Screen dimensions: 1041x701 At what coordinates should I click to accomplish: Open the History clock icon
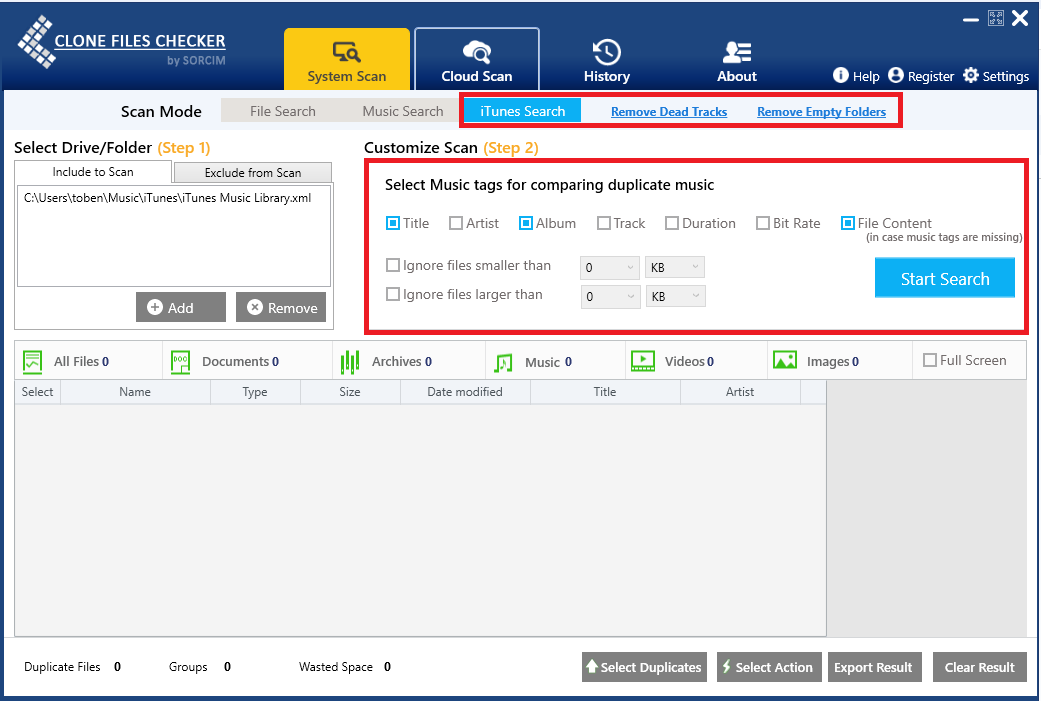pyautogui.click(x=606, y=52)
